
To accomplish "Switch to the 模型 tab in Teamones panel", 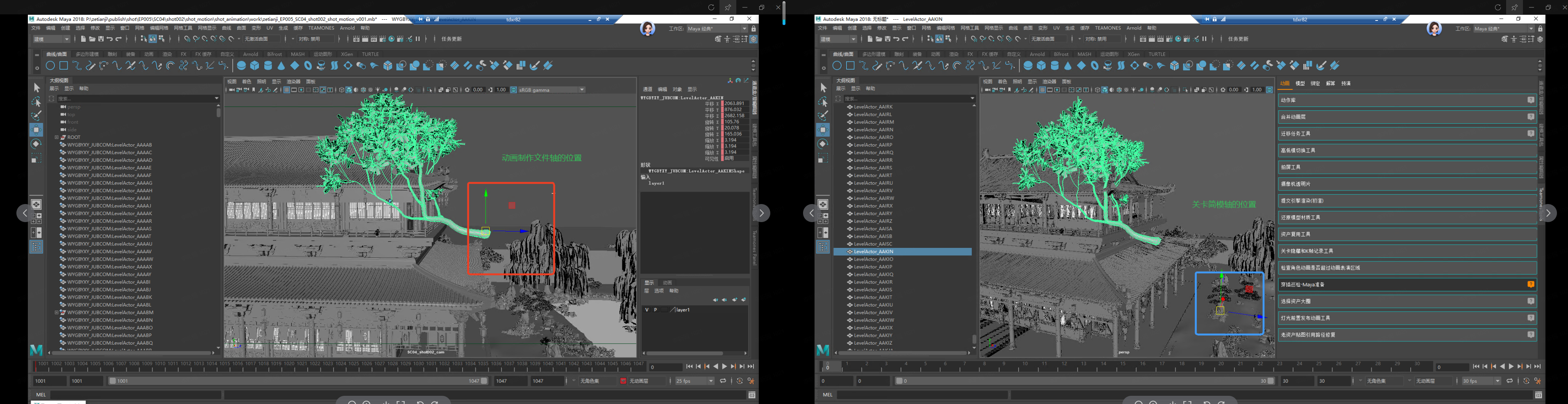I will point(1300,83).
